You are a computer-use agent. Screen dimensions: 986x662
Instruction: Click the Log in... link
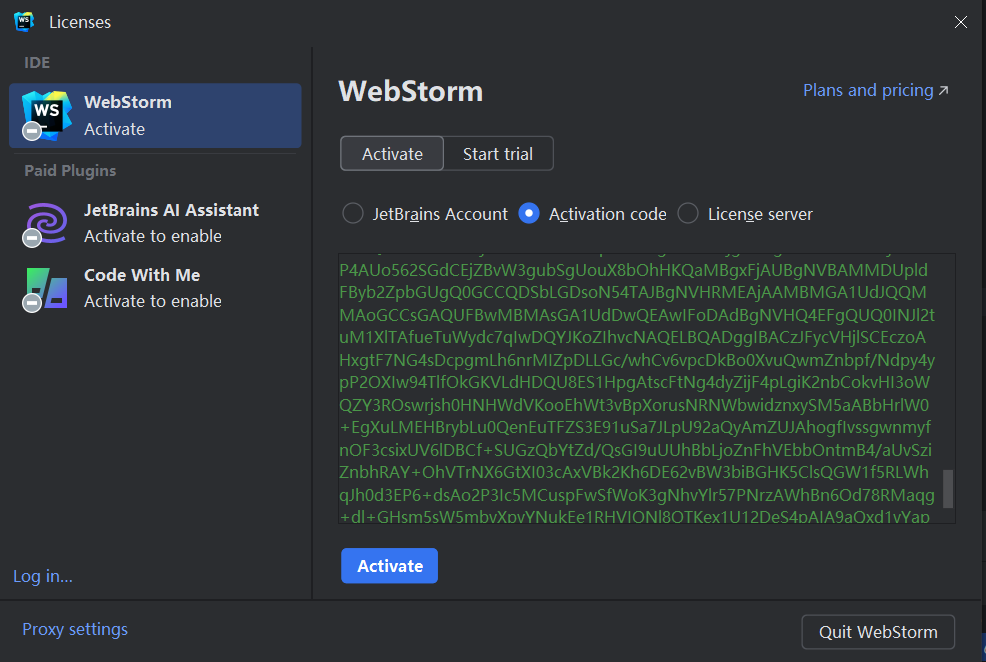pyautogui.click(x=43, y=576)
